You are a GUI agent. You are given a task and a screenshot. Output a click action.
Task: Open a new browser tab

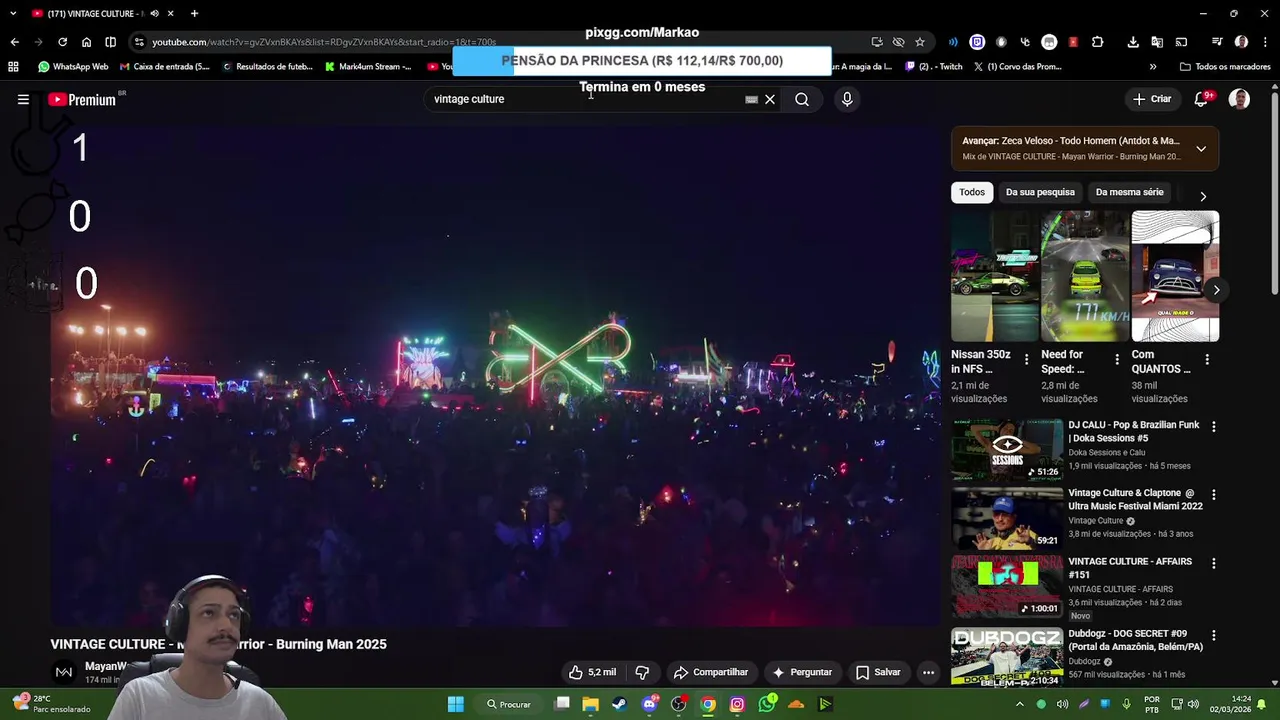tap(194, 13)
